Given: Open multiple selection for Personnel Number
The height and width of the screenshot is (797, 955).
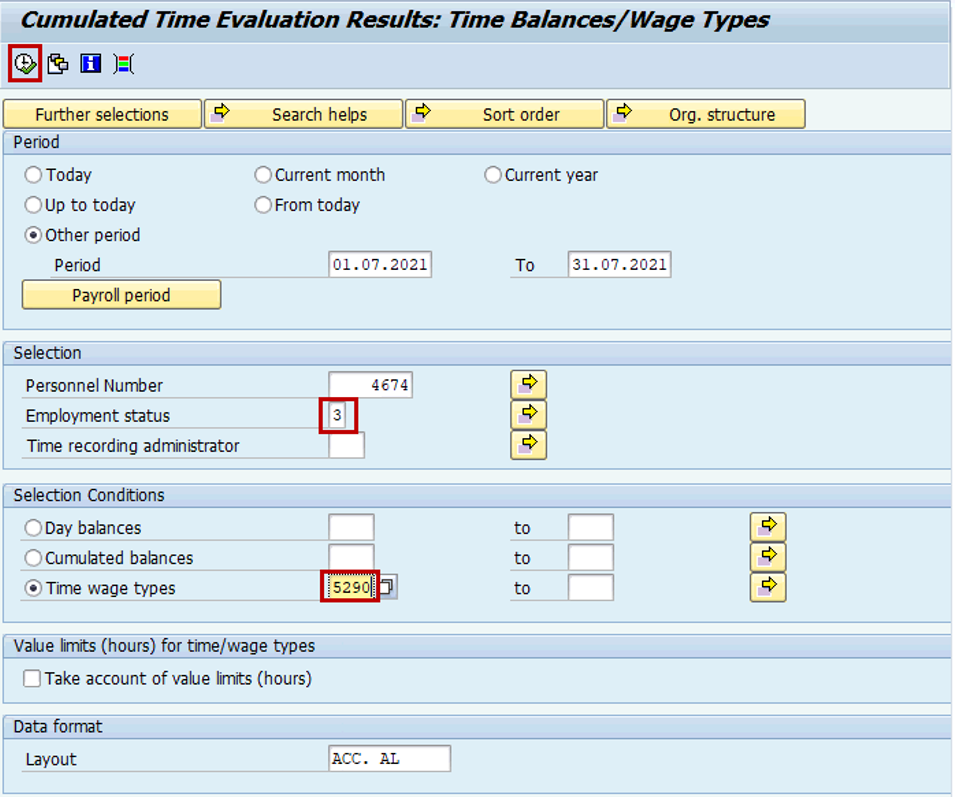Looking at the screenshot, I should (528, 384).
